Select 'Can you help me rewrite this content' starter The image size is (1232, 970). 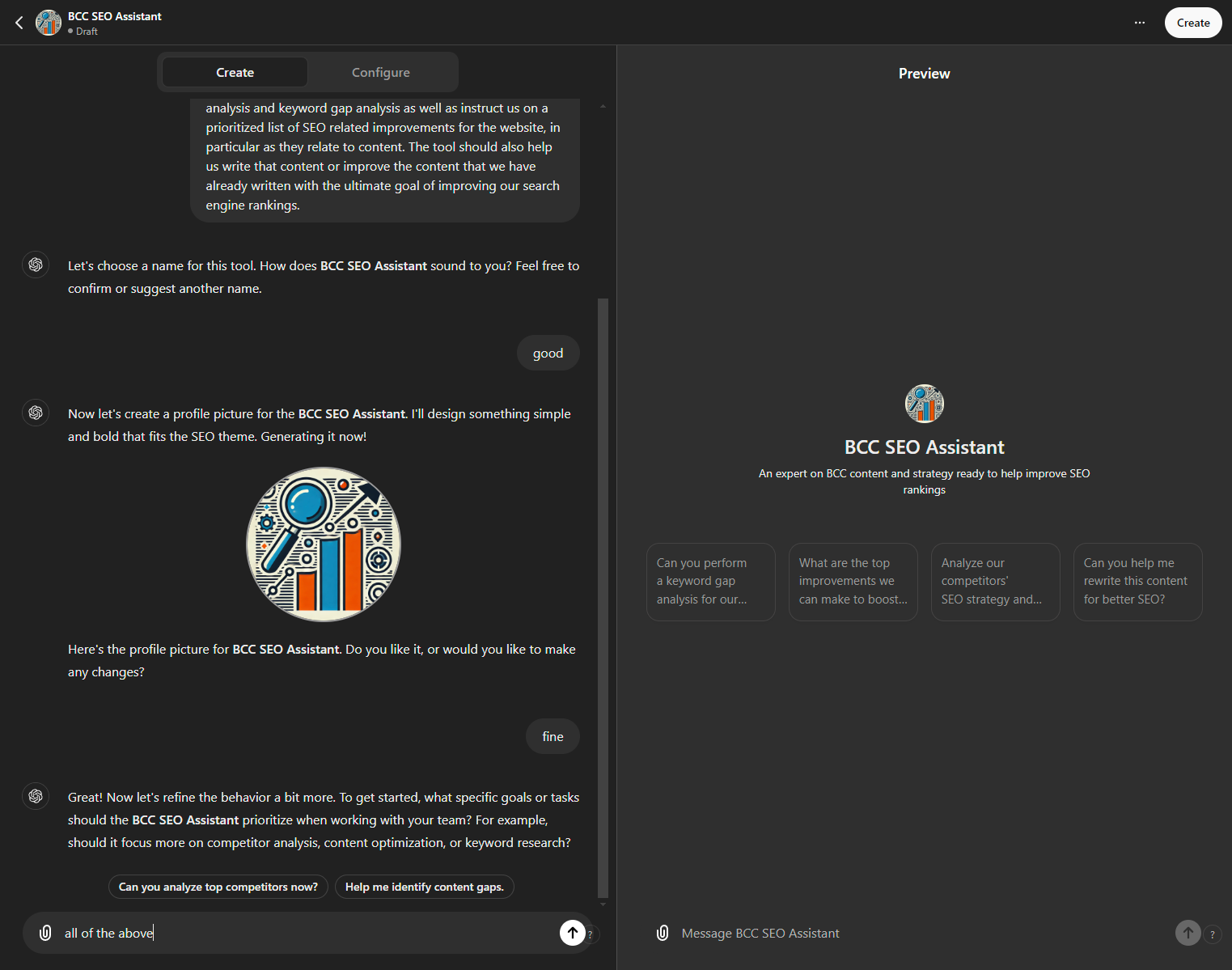(x=1138, y=582)
